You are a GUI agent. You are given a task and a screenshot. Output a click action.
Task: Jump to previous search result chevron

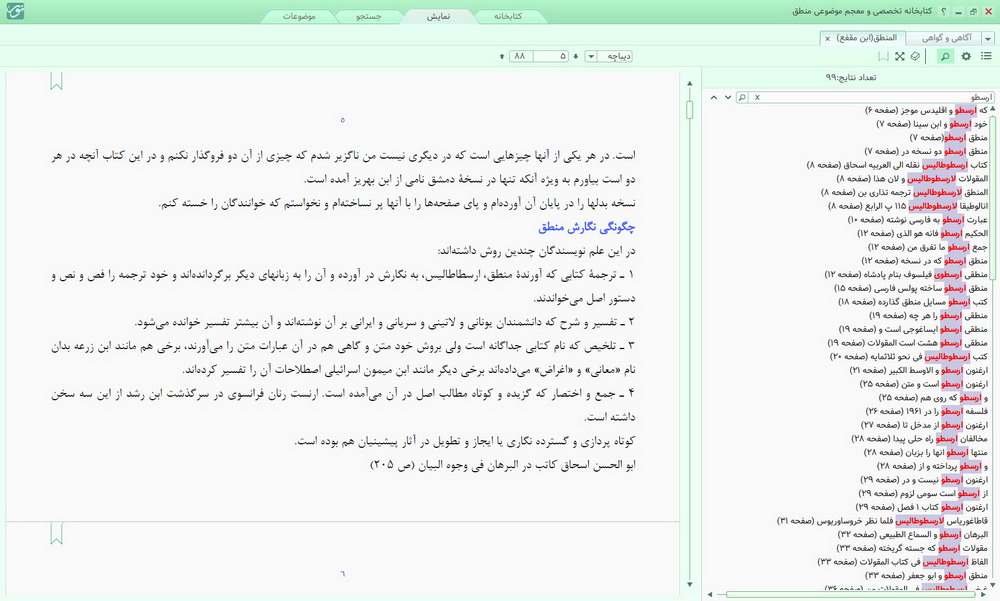(714, 97)
